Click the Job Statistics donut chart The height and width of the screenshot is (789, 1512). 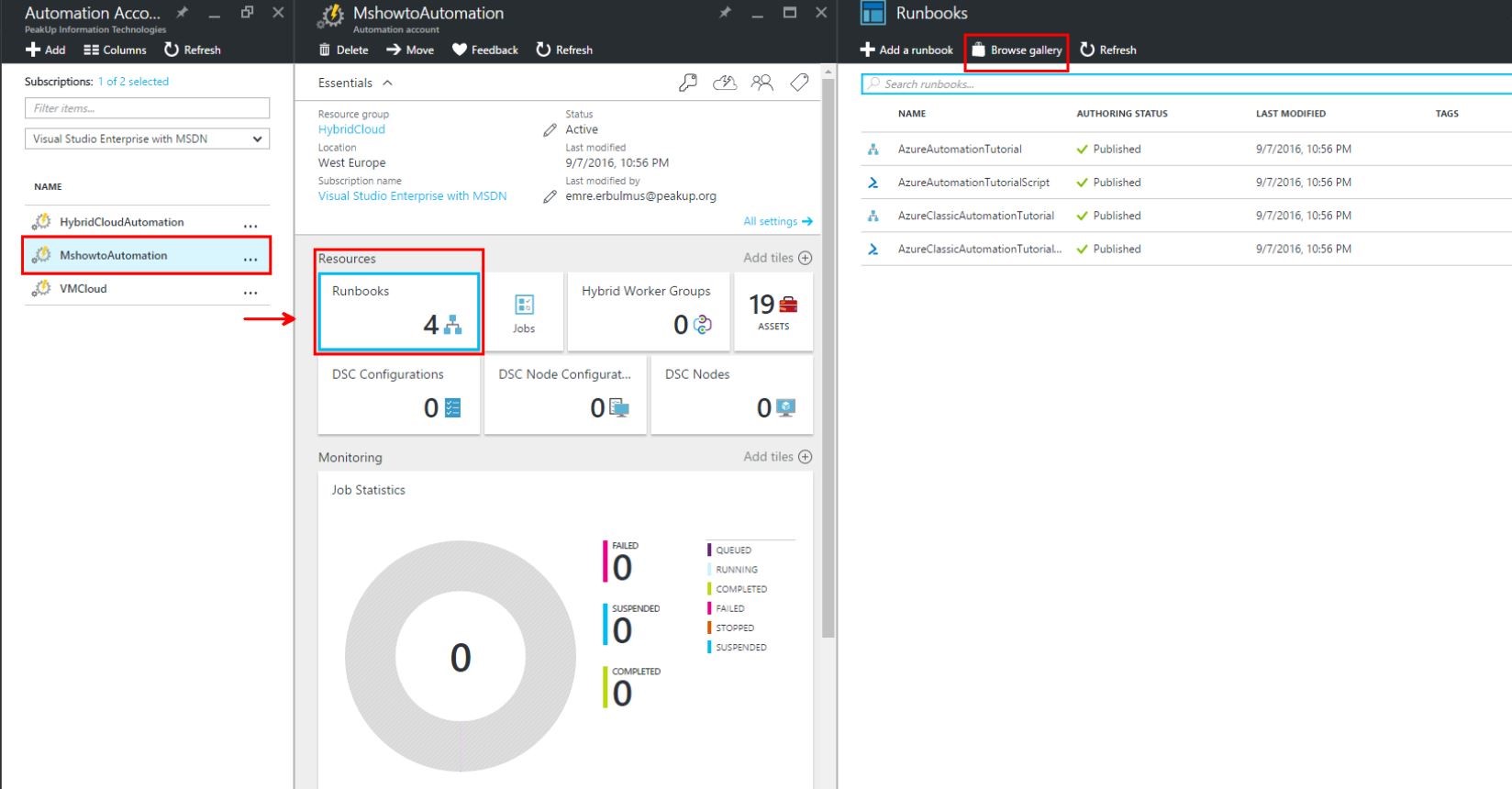point(461,657)
